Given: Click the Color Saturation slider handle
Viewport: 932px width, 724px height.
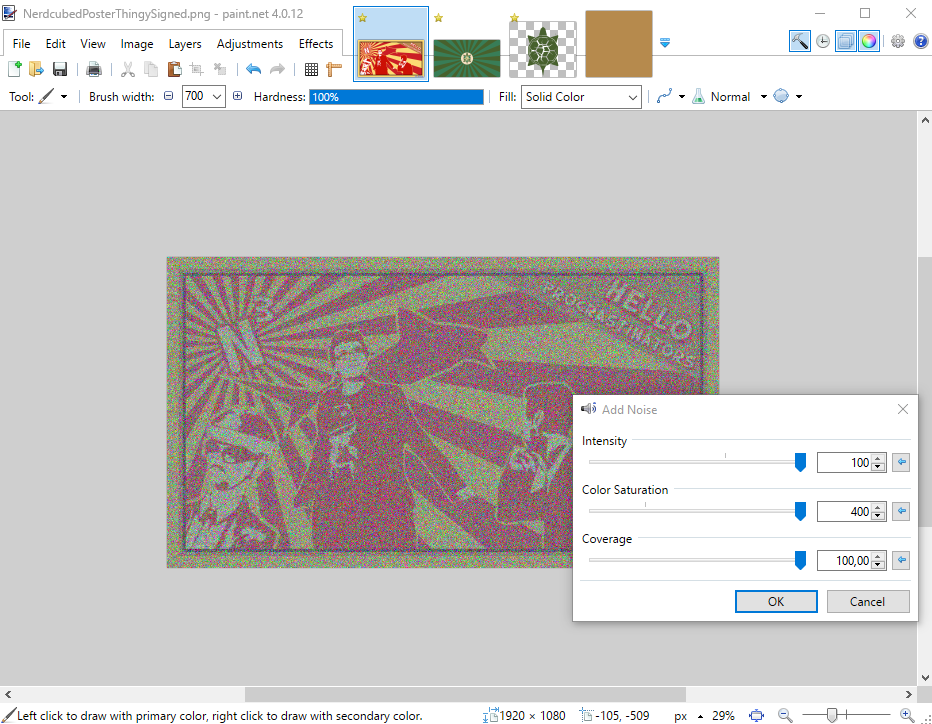Looking at the screenshot, I should click(800, 511).
